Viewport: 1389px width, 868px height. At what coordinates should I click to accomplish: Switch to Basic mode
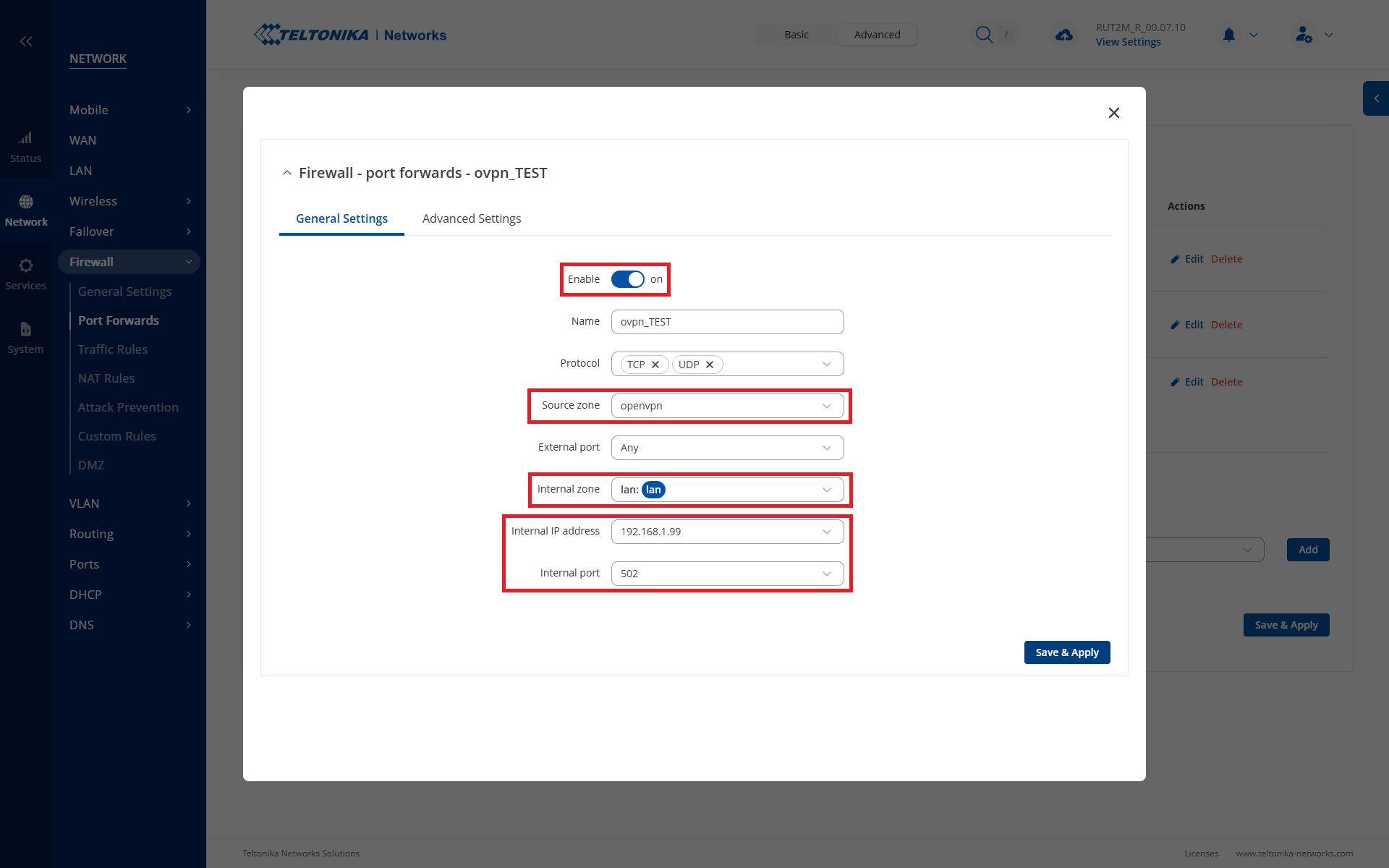[x=796, y=35]
